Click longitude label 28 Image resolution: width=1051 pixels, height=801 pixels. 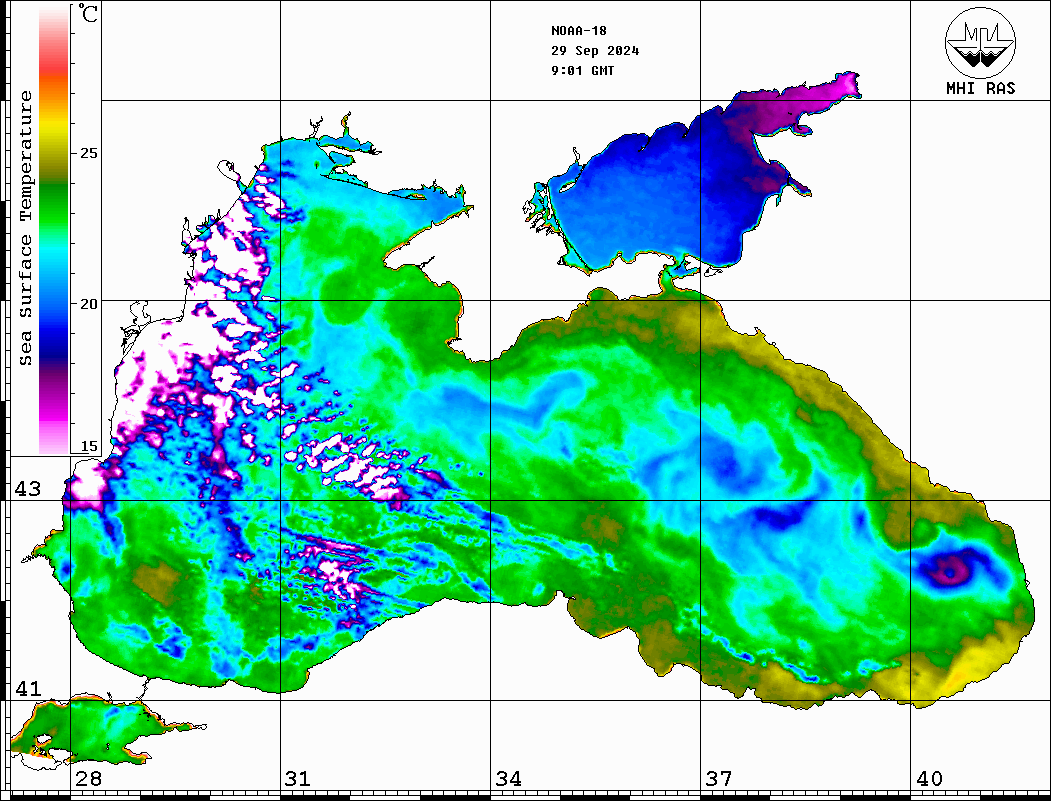88,778
